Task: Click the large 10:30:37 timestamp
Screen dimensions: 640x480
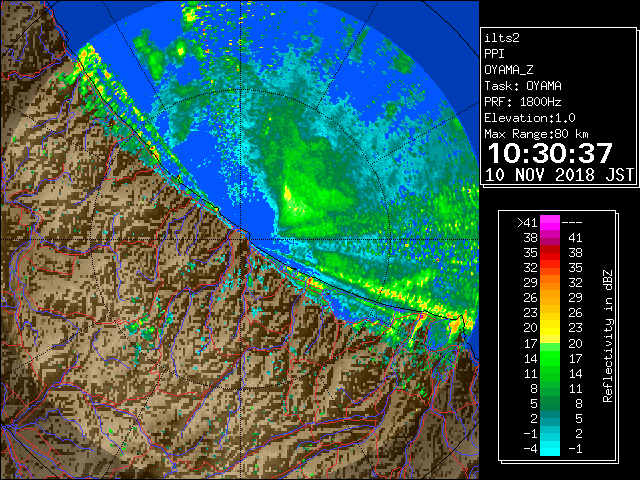Action: (x=550, y=153)
